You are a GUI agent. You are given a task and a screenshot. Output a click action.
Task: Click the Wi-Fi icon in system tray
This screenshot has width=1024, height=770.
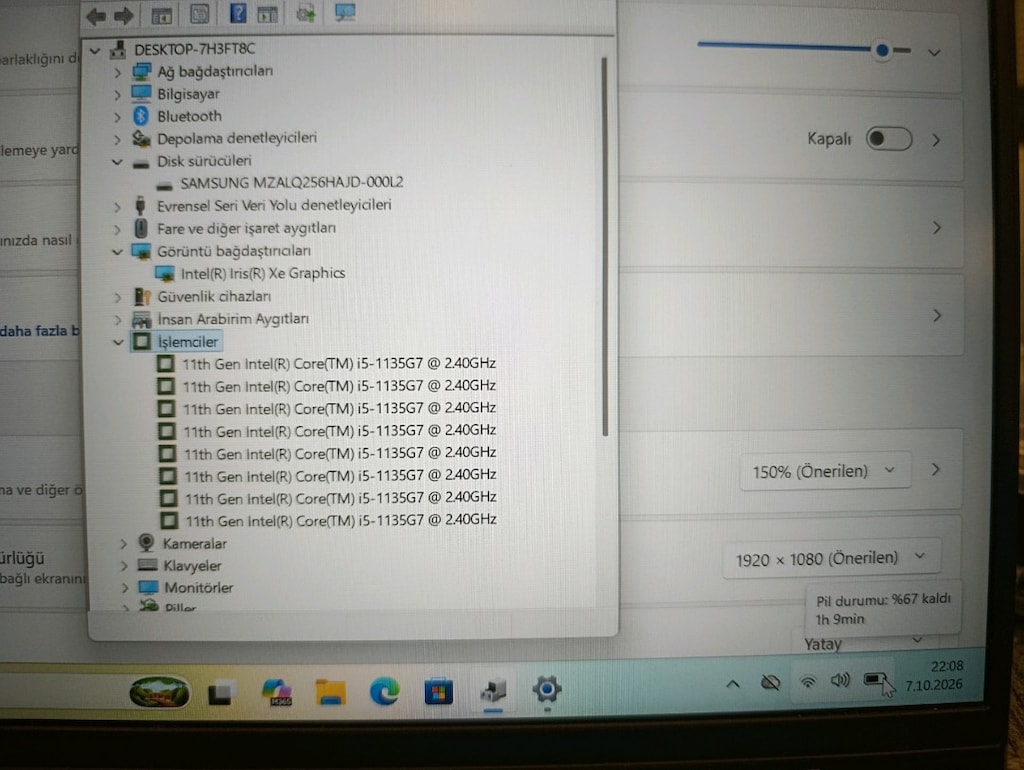[808, 682]
